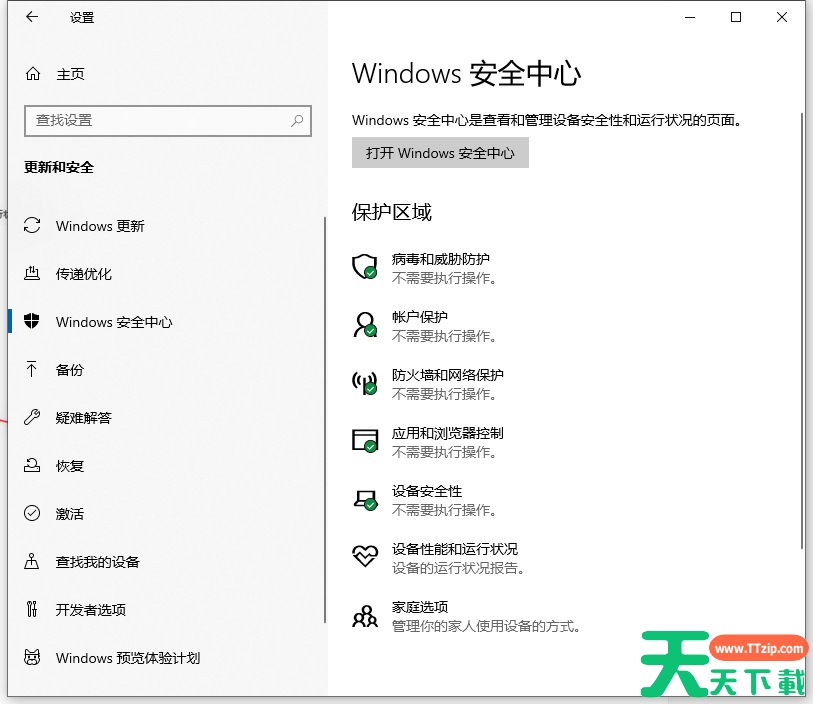Viewport: 813px width, 704px height.
Task: Click the search magnifier icon in 查找设置
Action: 297,120
